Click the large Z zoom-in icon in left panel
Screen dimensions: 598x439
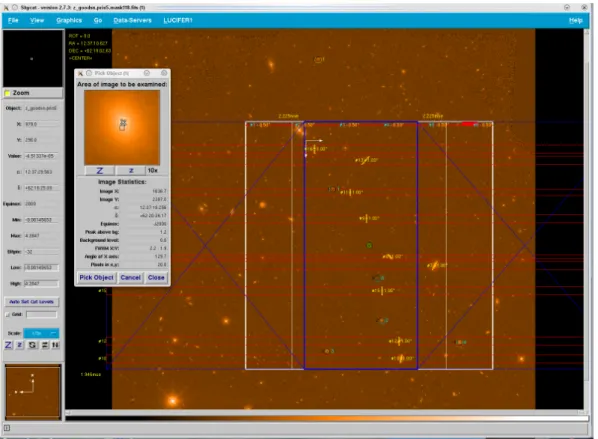point(8,345)
